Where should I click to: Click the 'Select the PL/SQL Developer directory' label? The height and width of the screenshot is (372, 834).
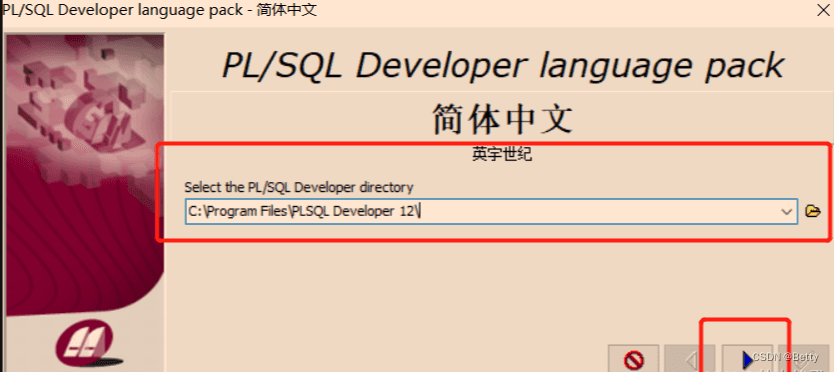(298, 187)
